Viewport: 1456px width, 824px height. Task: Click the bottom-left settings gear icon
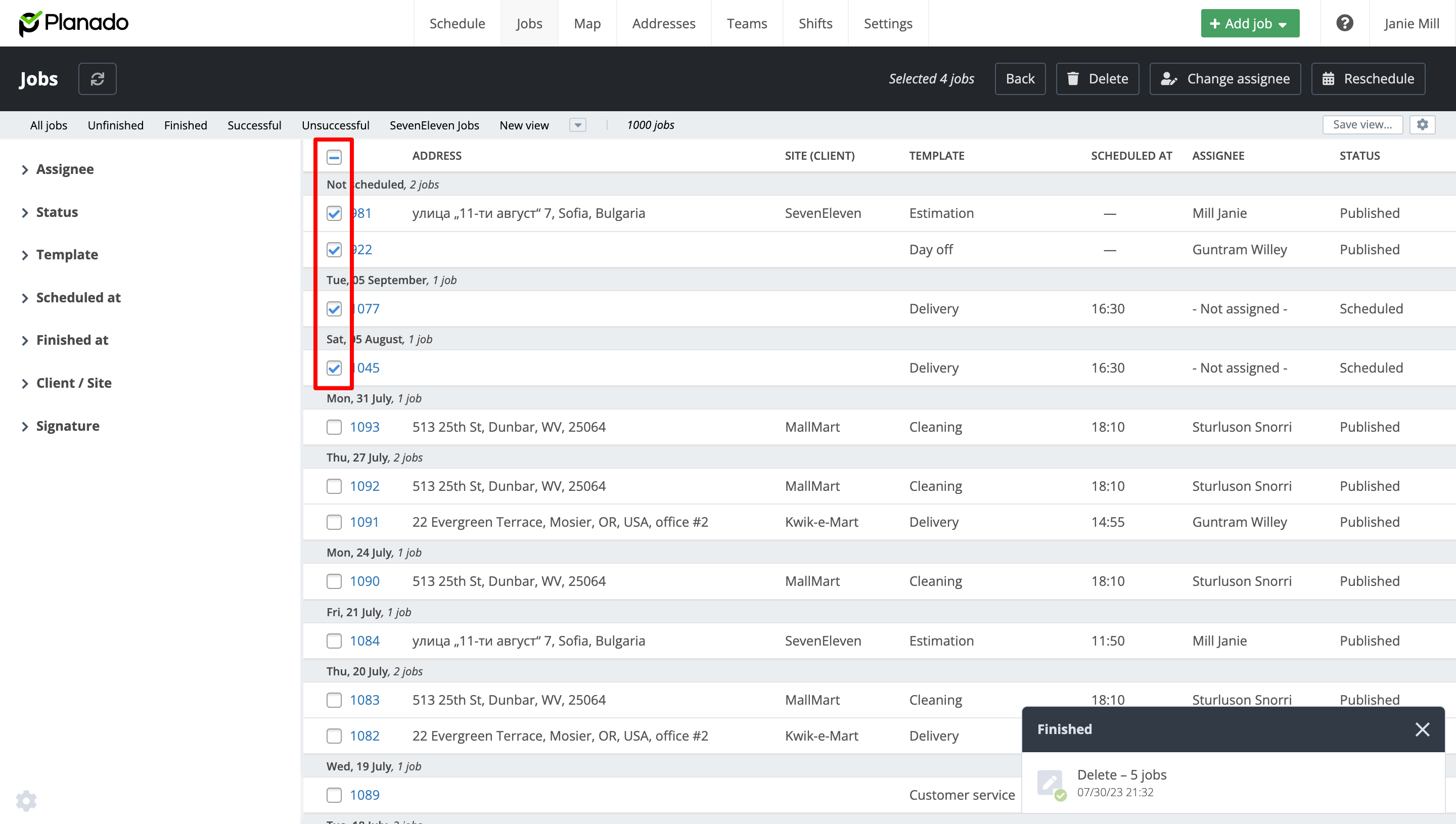(x=26, y=800)
